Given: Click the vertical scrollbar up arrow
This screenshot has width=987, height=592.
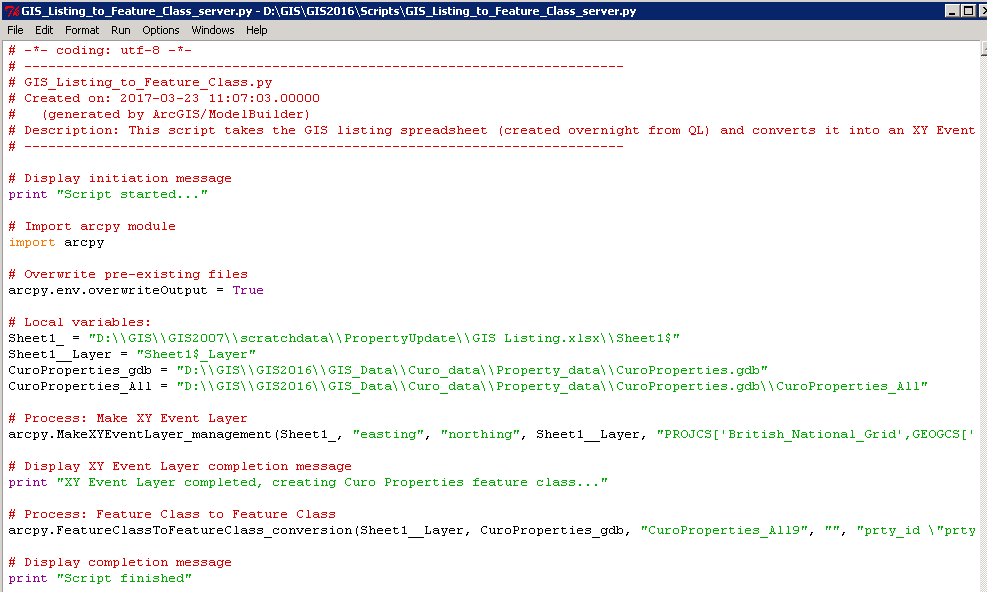Looking at the screenshot, I should click(983, 49).
